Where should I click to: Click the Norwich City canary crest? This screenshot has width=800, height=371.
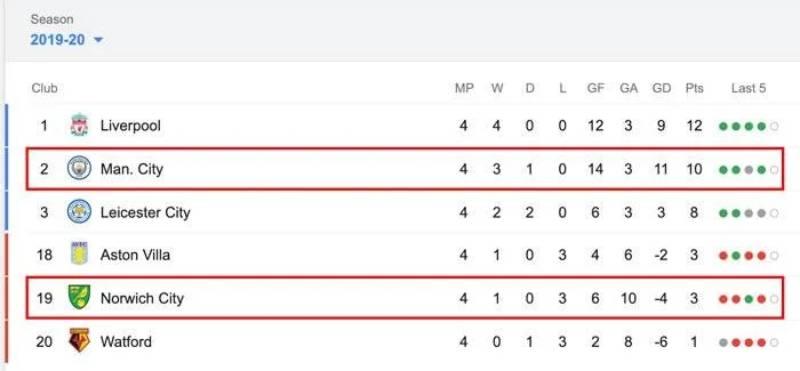click(79, 298)
